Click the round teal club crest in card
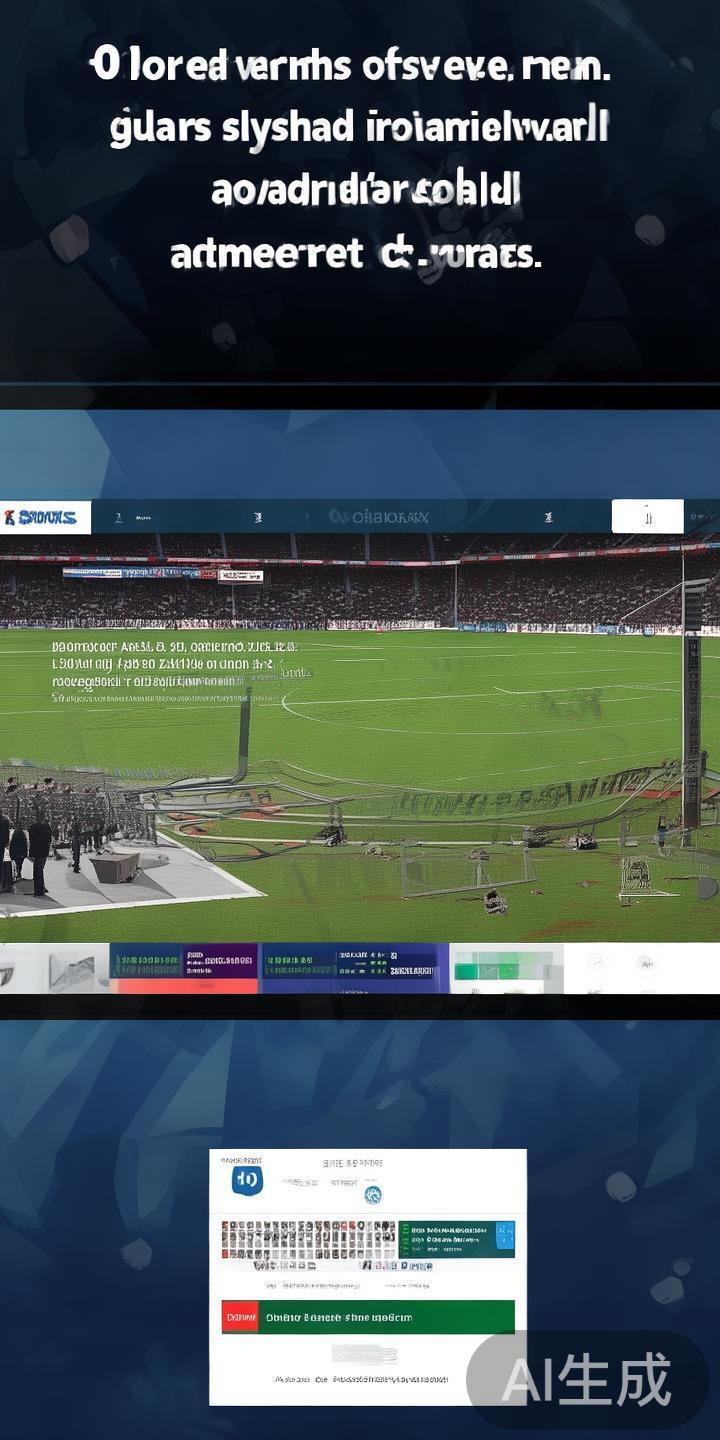720x1440 pixels. point(372,1194)
